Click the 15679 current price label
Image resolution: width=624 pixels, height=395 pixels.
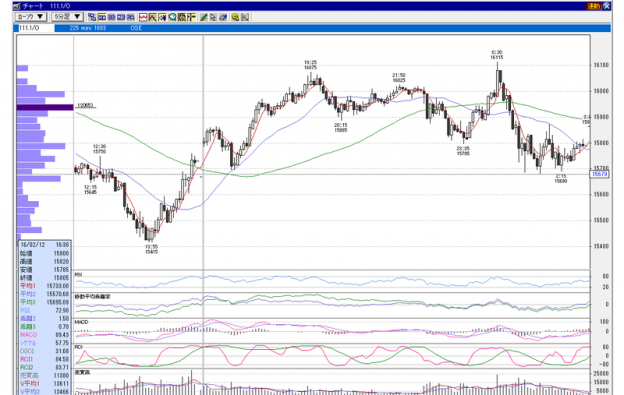coord(599,174)
